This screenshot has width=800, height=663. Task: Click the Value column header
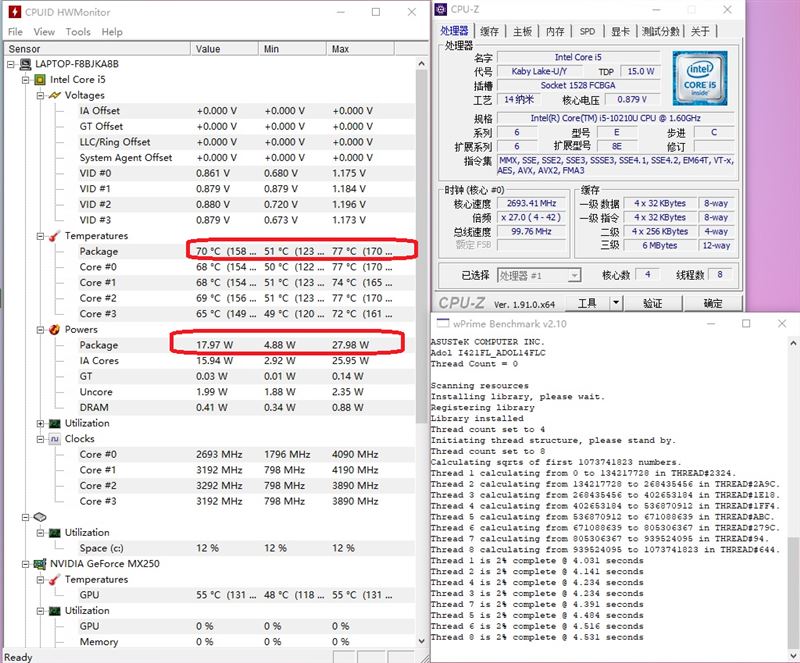click(224, 49)
